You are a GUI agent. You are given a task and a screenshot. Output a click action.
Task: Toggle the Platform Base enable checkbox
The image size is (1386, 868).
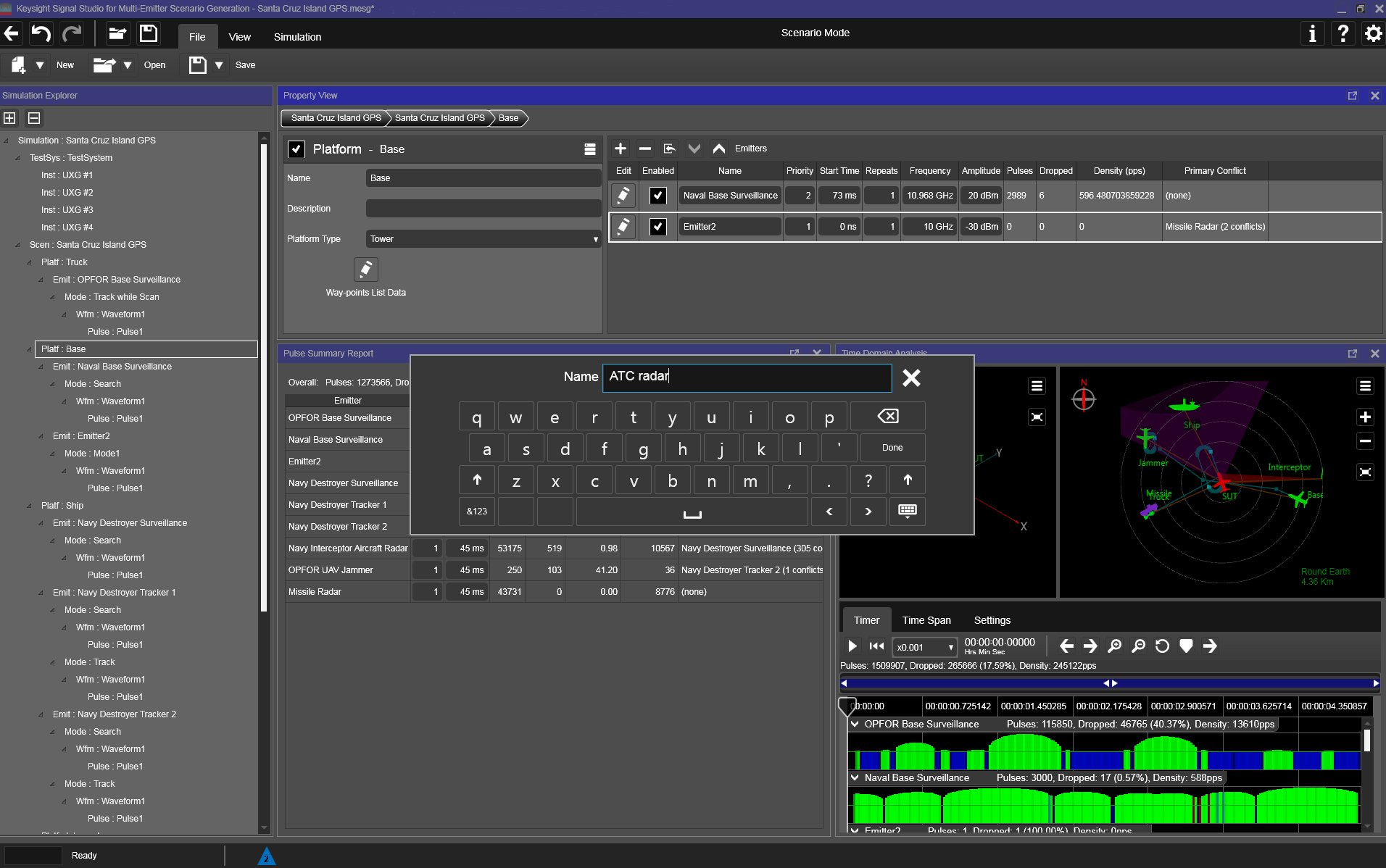pos(297,149)
